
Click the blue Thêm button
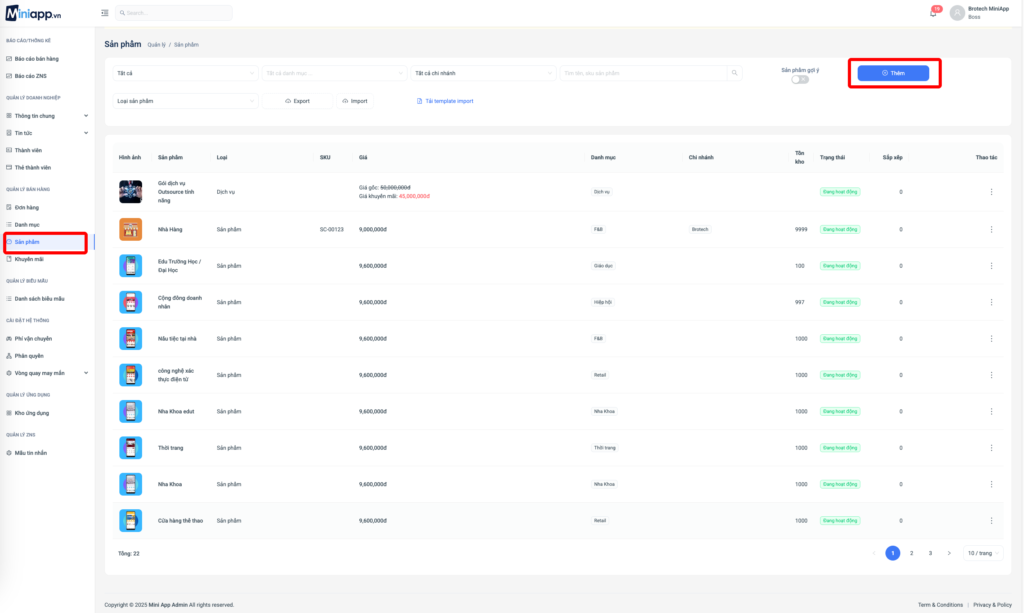click(893, 73)
